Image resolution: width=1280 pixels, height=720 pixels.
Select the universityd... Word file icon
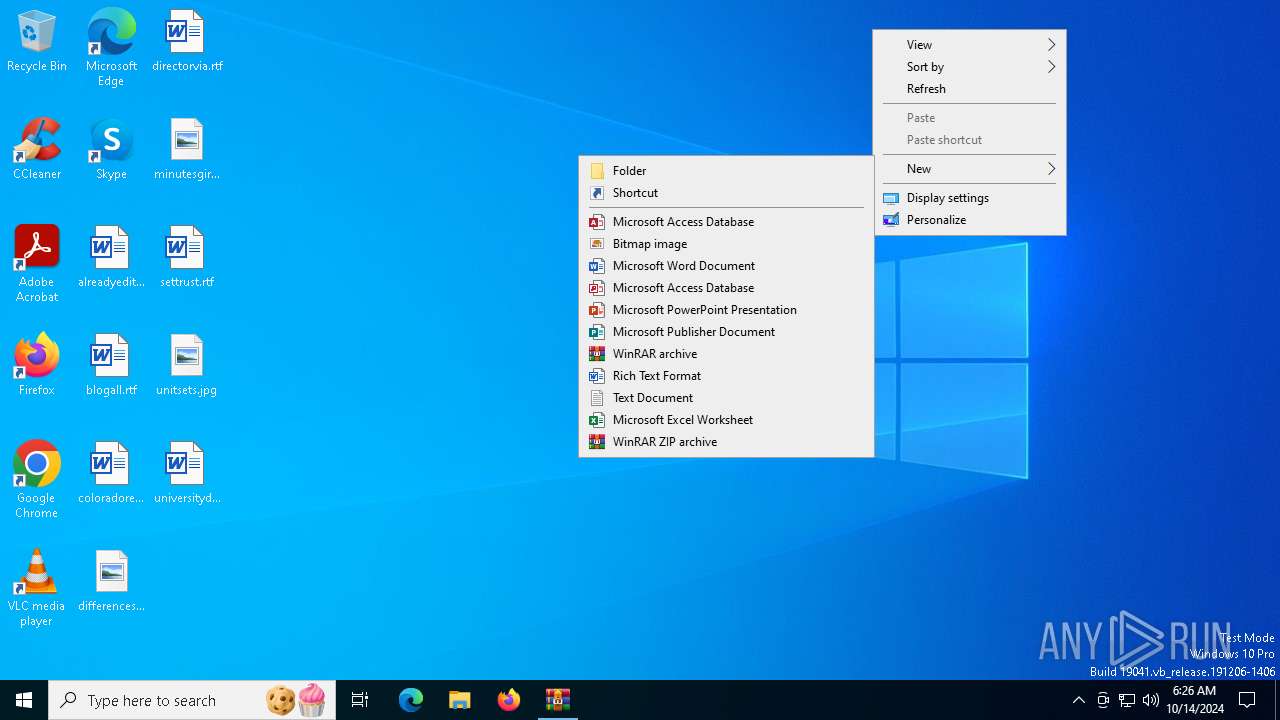point(187,474)
